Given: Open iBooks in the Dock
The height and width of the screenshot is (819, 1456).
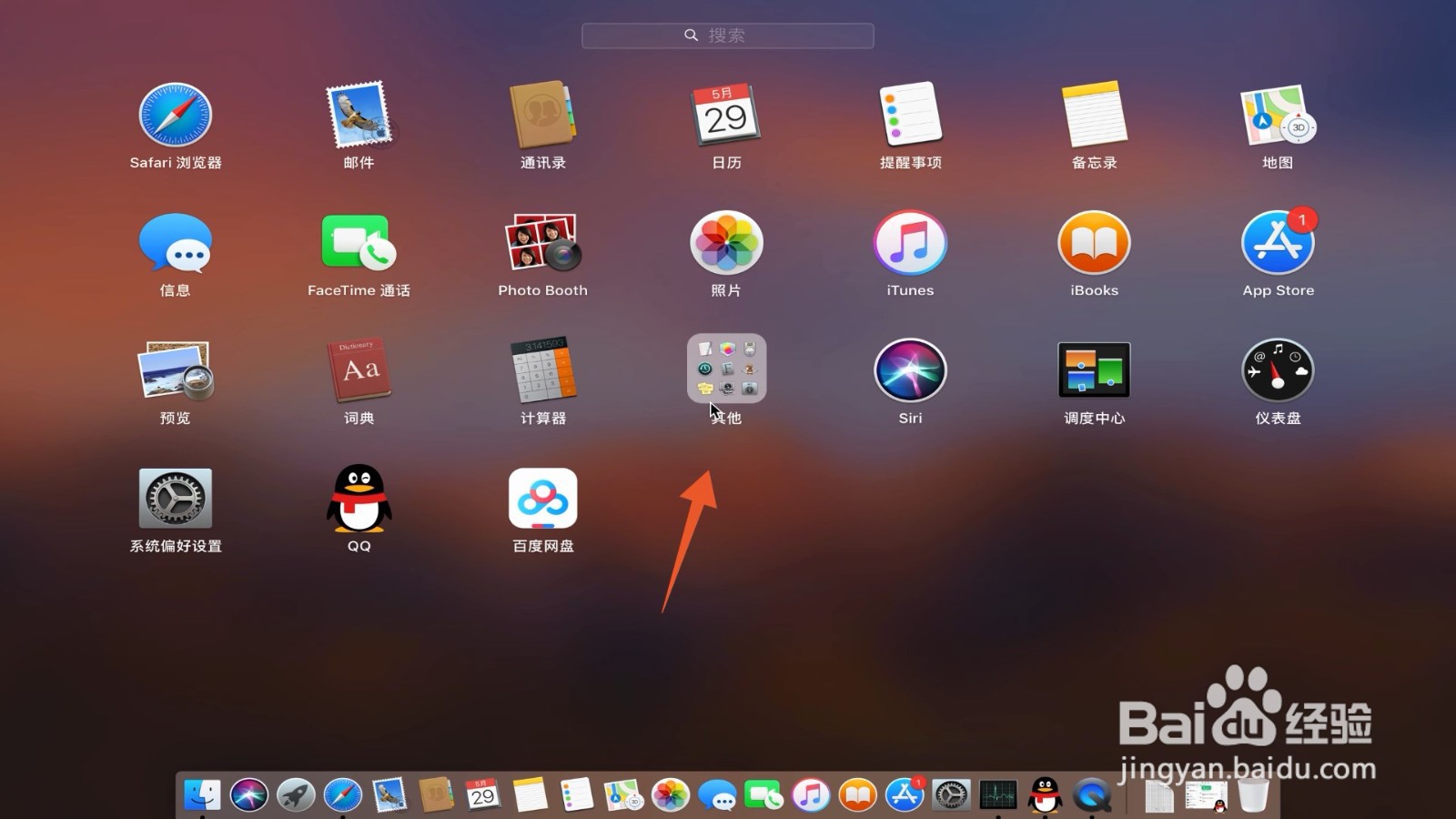Looking at the screenshot, I should tap(857, 795).
